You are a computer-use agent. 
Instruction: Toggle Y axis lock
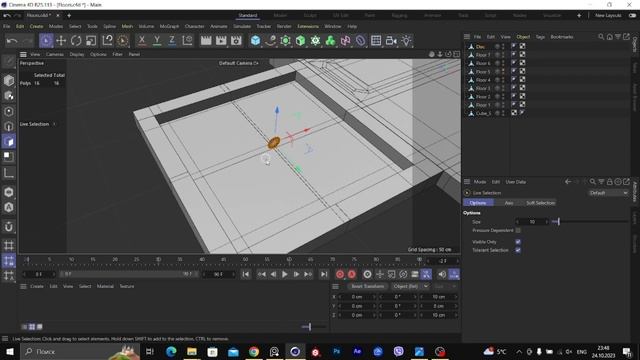(x=157, y=40)
